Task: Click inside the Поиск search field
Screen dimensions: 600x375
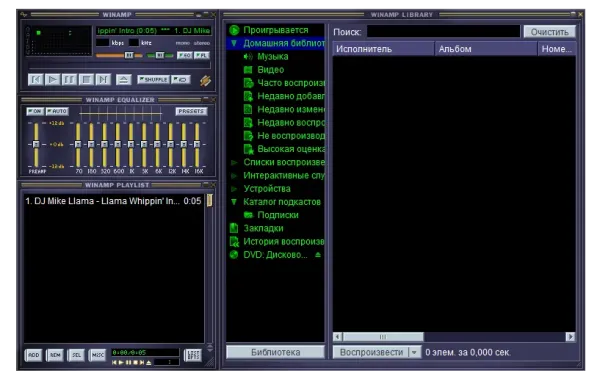Action: tap(443, 31)
